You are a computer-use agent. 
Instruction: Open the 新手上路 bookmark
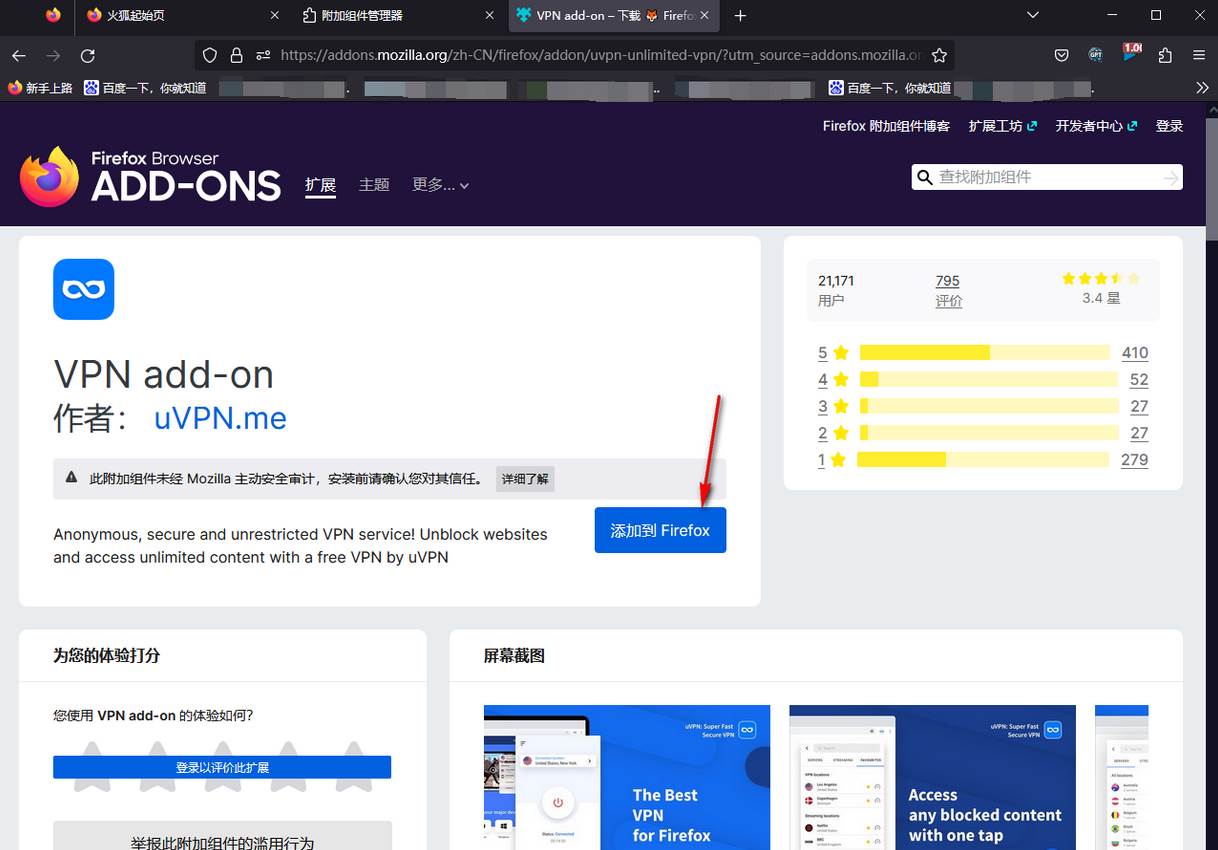(40, 88)
